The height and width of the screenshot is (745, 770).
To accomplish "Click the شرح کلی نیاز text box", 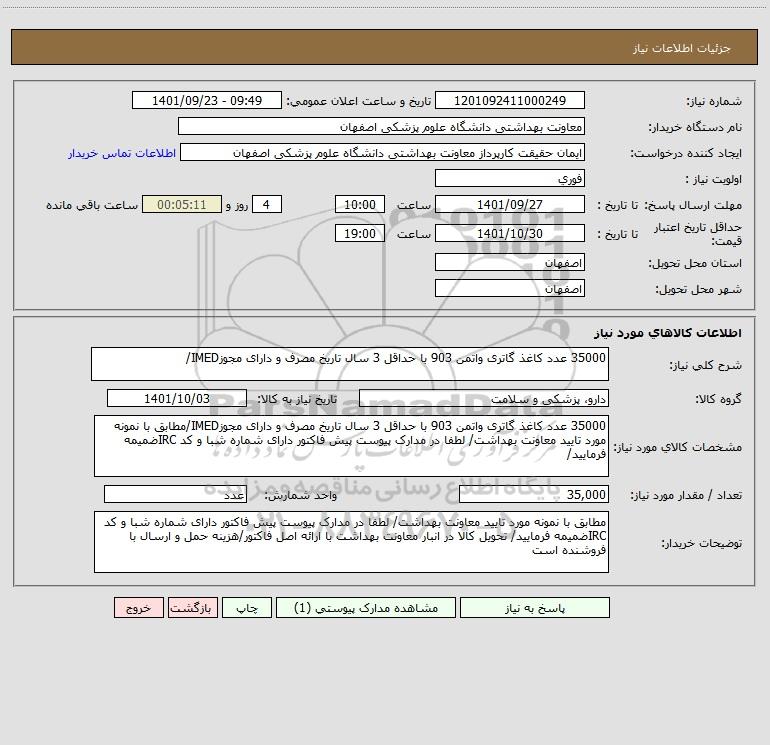I will click(350, 364).
